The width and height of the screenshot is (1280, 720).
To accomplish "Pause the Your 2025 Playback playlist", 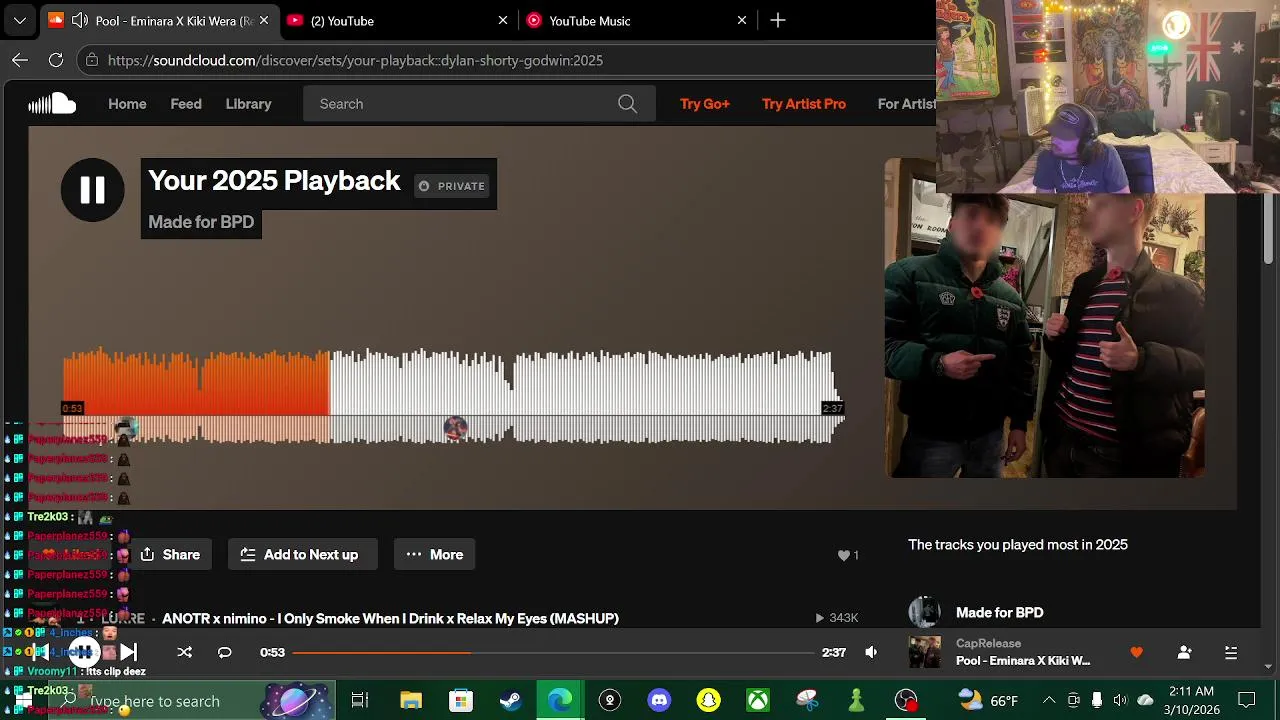I will click(x=92, y=190).
